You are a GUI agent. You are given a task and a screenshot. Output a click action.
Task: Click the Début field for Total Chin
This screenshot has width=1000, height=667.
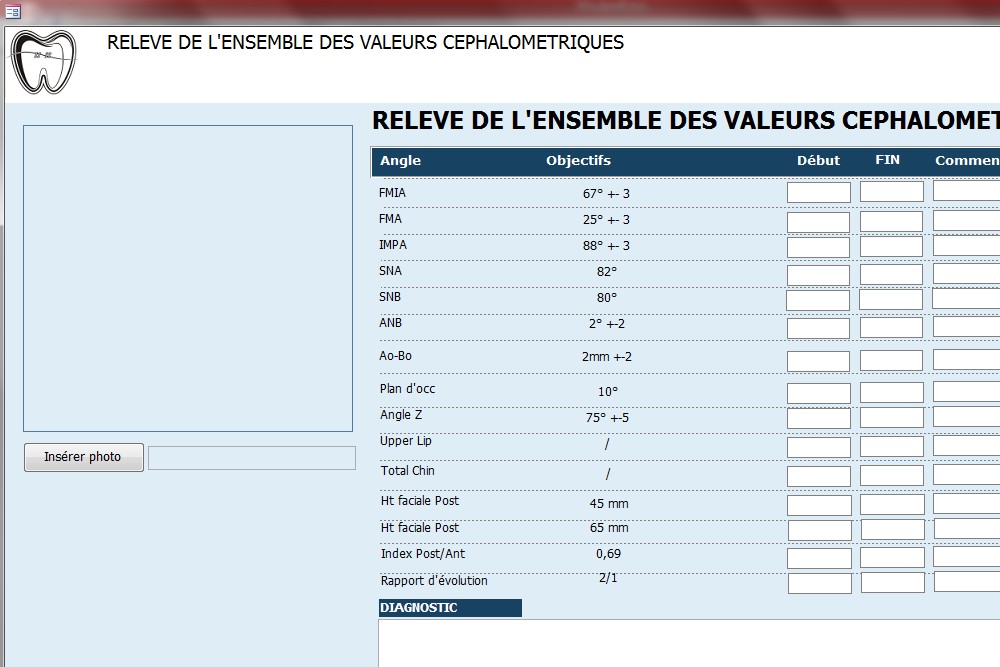click(x=818, y=477)
